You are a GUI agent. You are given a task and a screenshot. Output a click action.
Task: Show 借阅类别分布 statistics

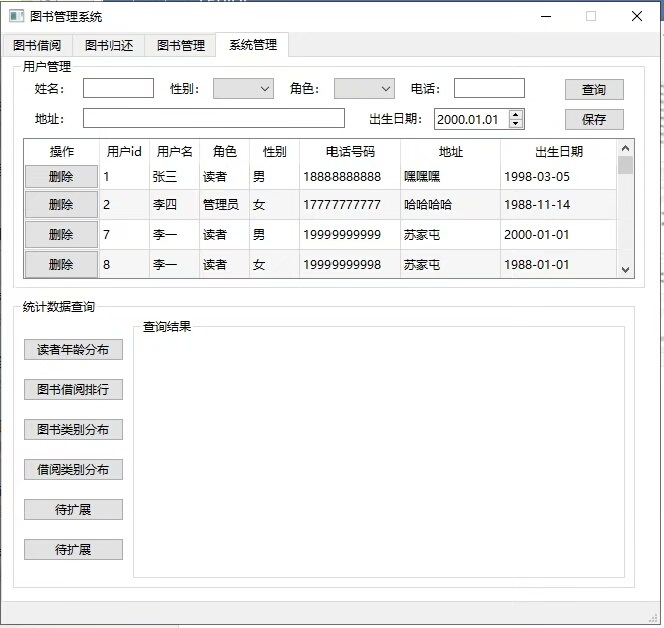coord(73,470)
